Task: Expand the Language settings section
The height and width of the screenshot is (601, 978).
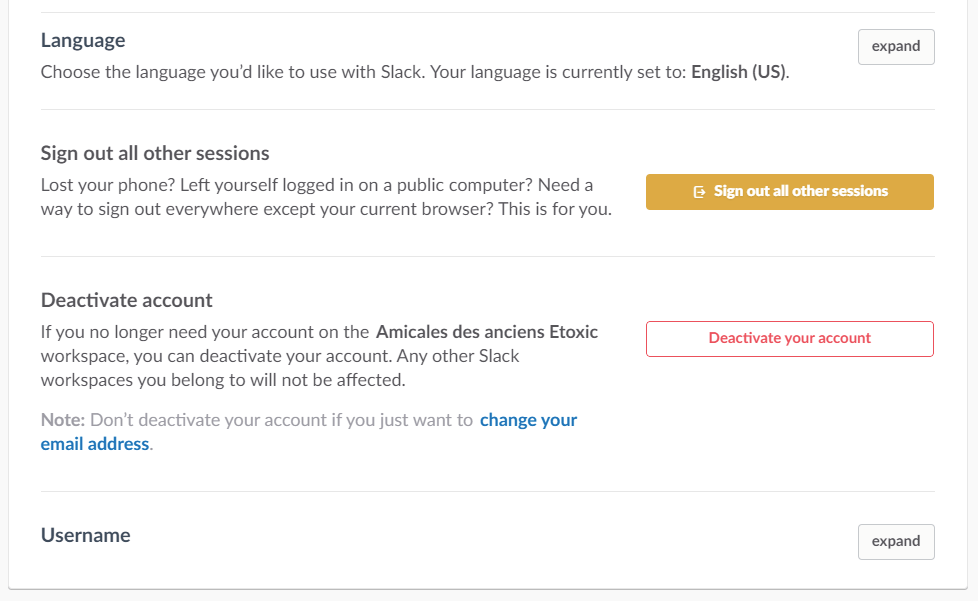Action: 895,47
